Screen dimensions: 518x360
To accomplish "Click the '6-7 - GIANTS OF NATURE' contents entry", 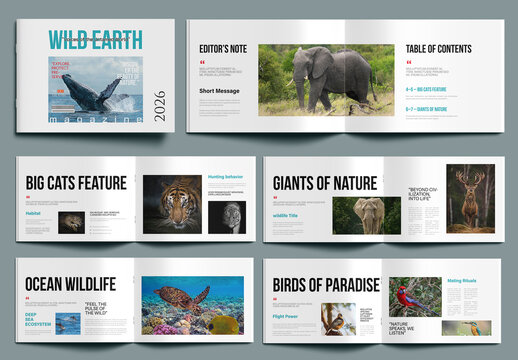I will [426, 109].
